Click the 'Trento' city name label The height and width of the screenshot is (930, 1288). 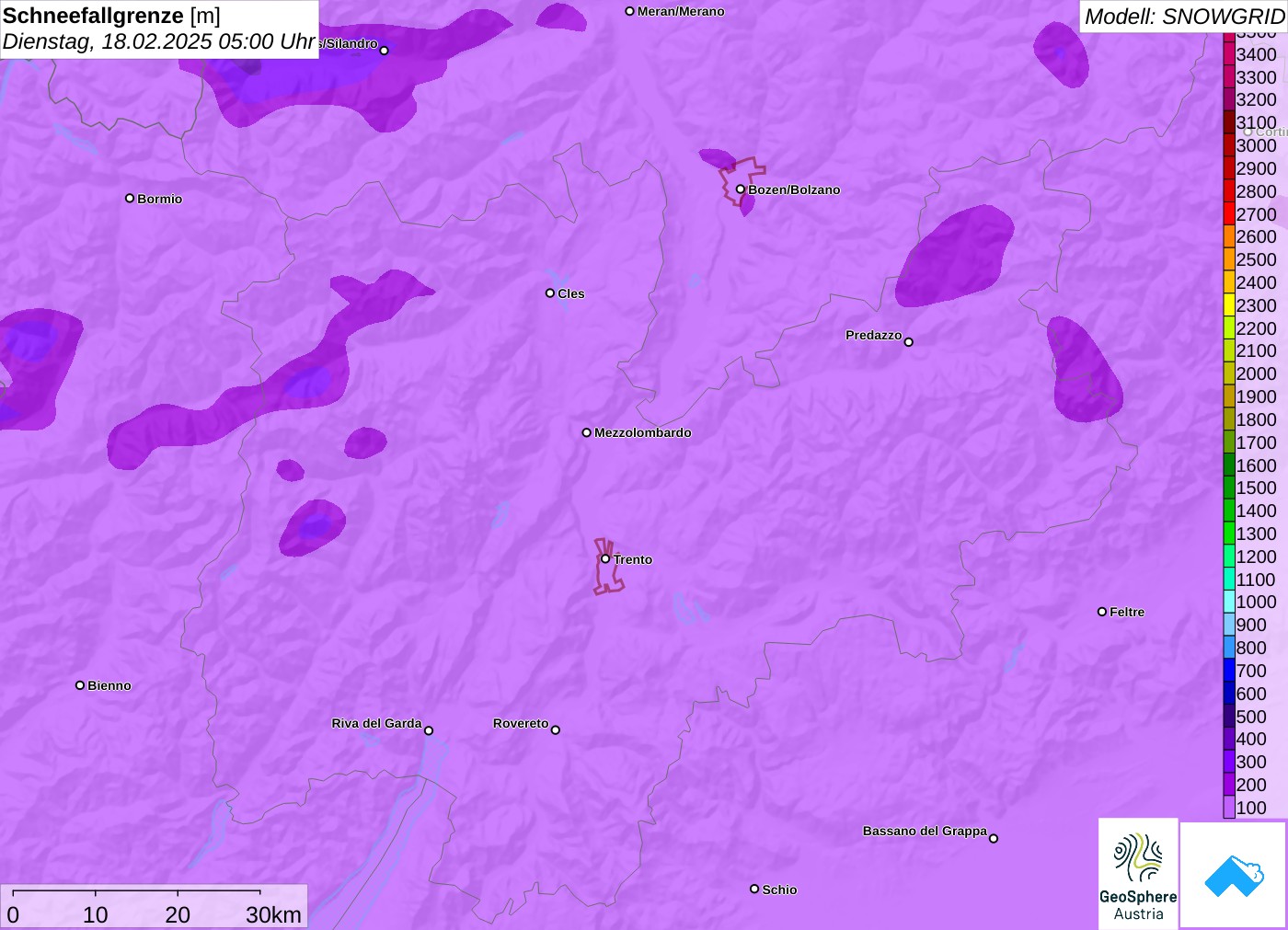point(633,559)
